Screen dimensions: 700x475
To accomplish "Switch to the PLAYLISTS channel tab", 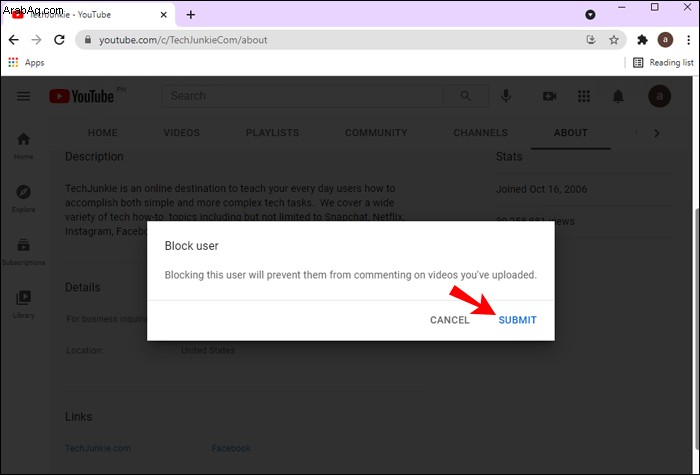I will tap(272, 133).
